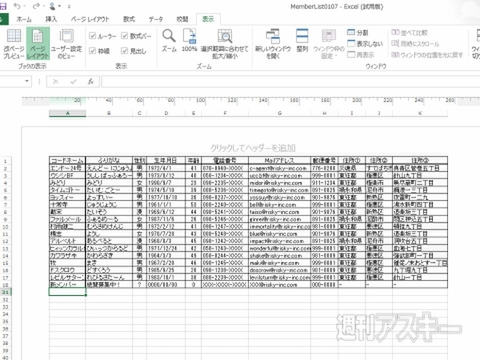The image size is (480, 360).
Task: Toggle the ルーラー checkbox
Action: pos(103,36)
